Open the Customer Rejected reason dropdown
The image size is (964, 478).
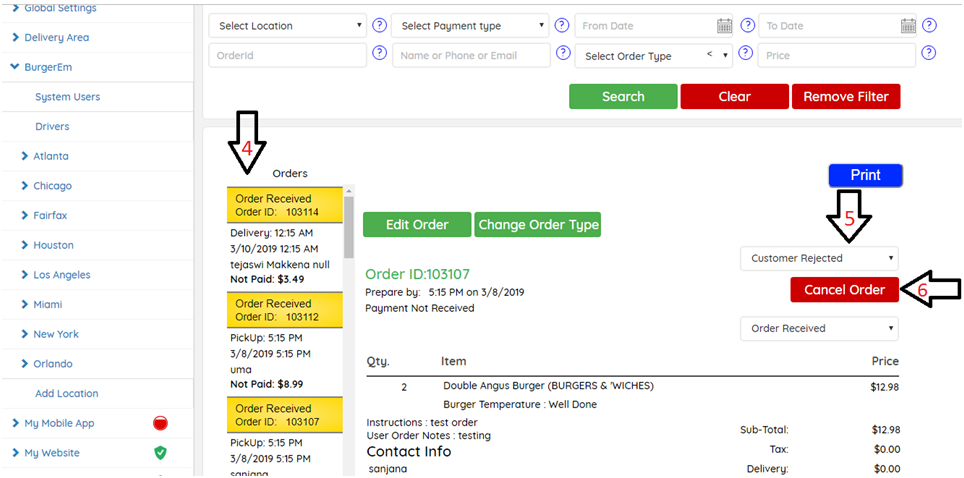click(819, 258)
